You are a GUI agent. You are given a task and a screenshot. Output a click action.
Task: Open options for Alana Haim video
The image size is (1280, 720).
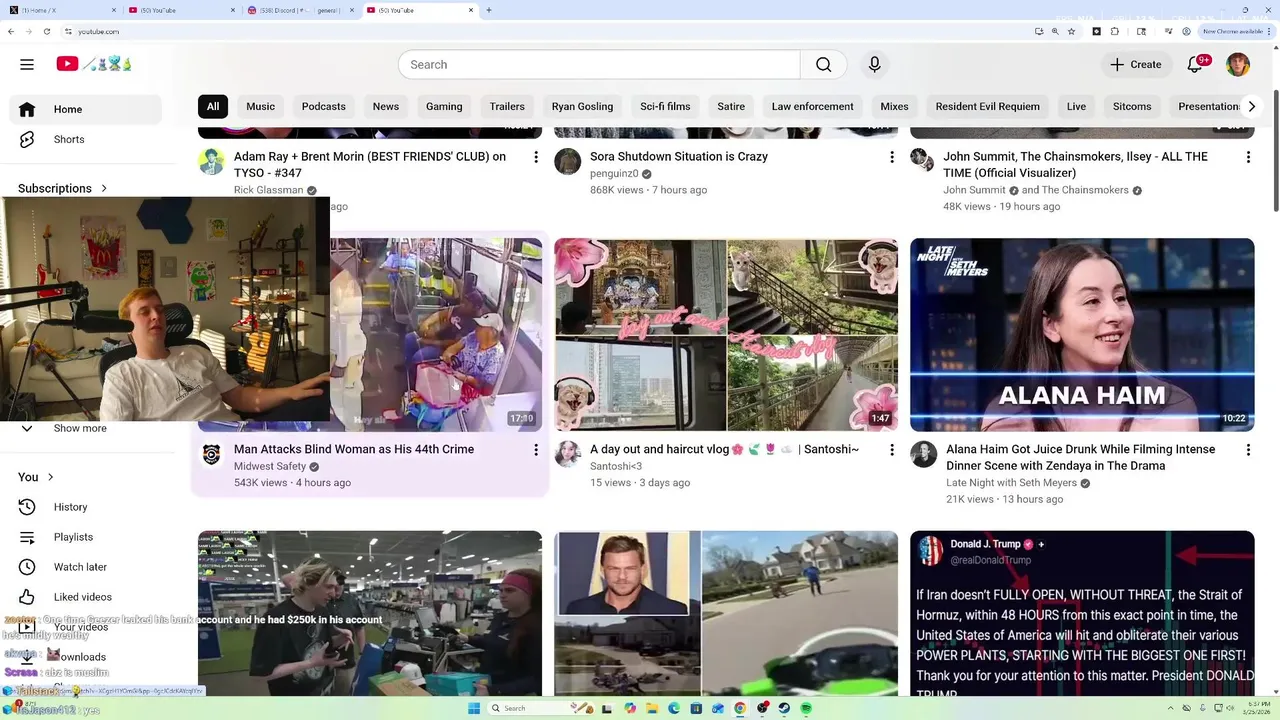1248,450
